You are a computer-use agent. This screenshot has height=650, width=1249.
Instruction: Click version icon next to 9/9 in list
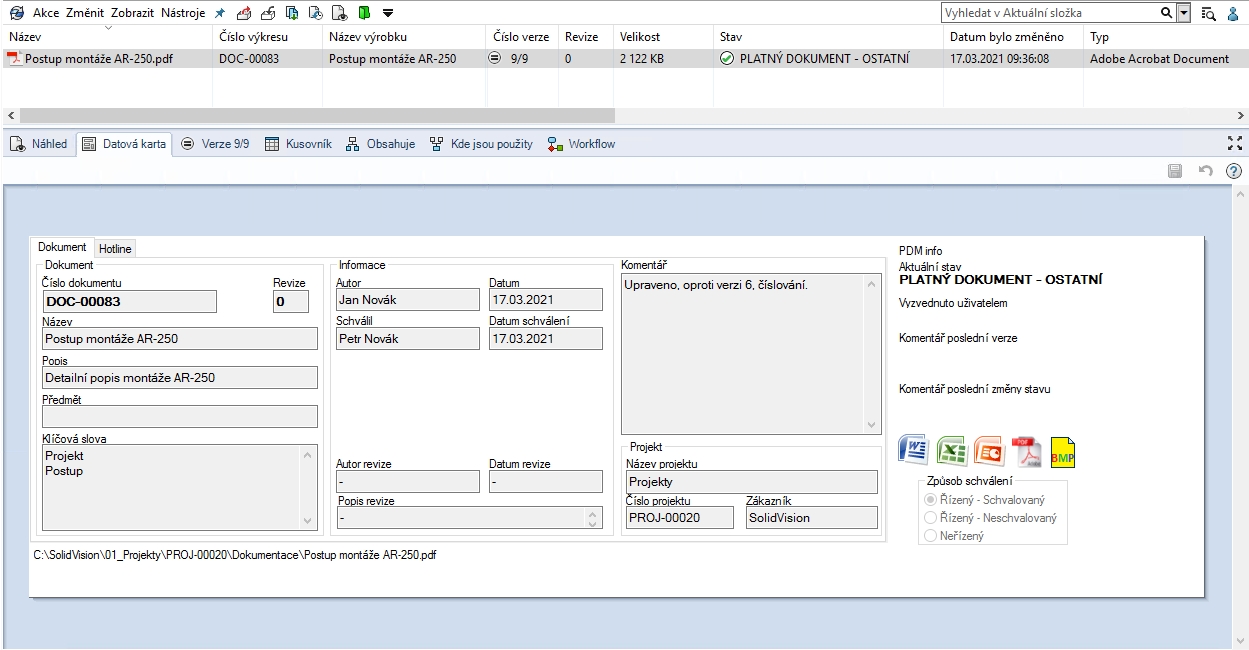coord(494,59)
